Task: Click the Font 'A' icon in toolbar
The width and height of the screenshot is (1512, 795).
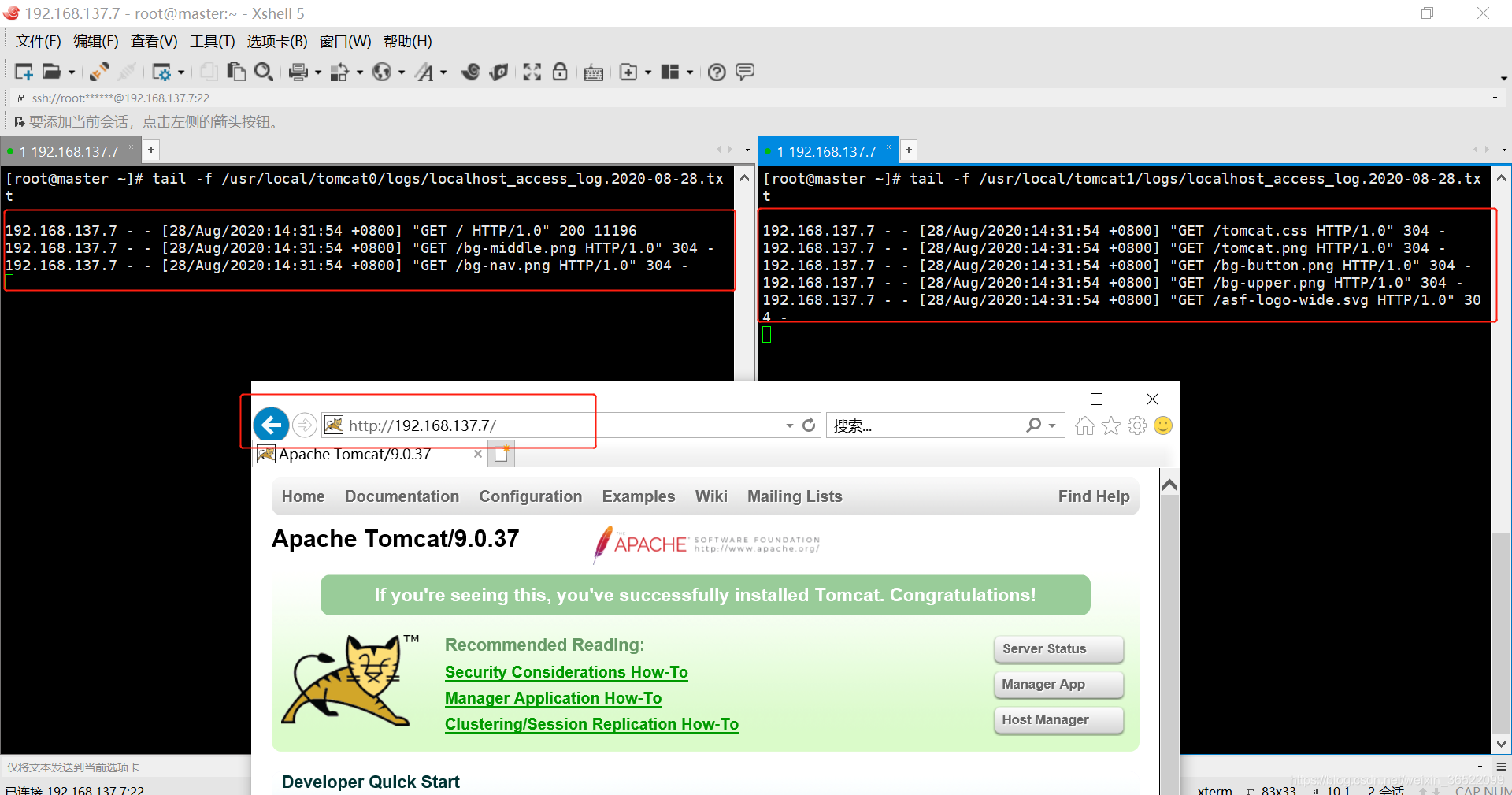Action: point(424,72)
